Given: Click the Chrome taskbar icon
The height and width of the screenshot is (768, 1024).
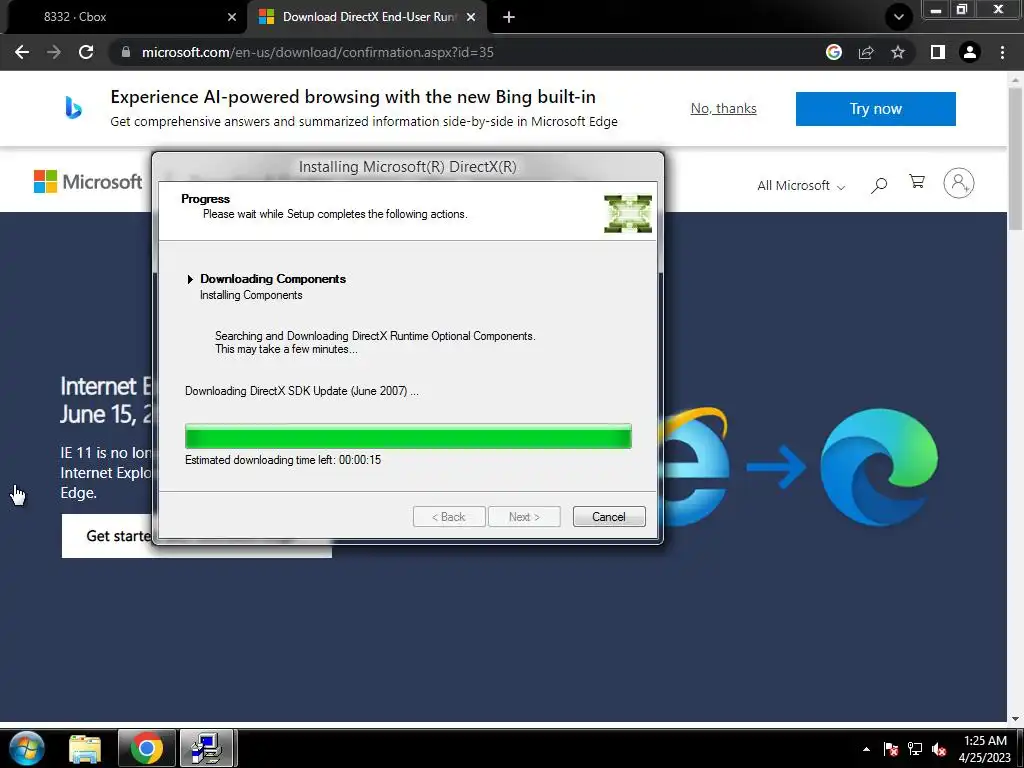Looking at the screenshot, I should [x=146, y=748].
